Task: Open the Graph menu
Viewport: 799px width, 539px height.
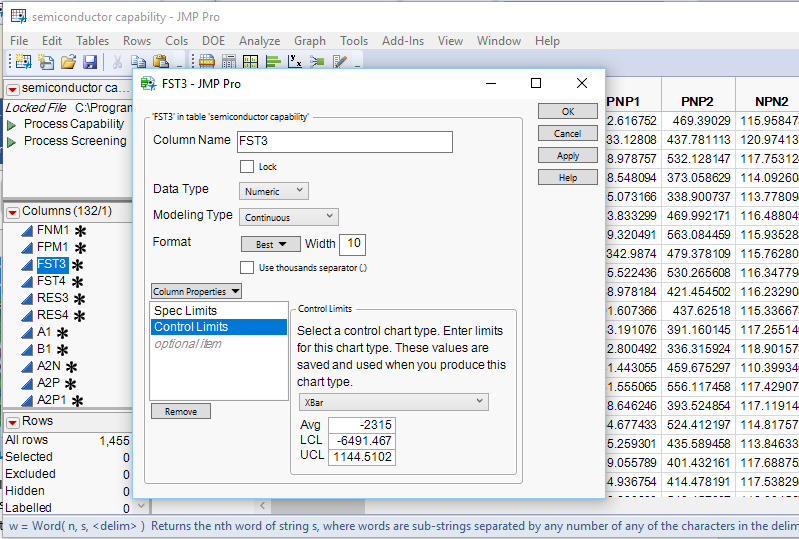Action: point(310,41)
